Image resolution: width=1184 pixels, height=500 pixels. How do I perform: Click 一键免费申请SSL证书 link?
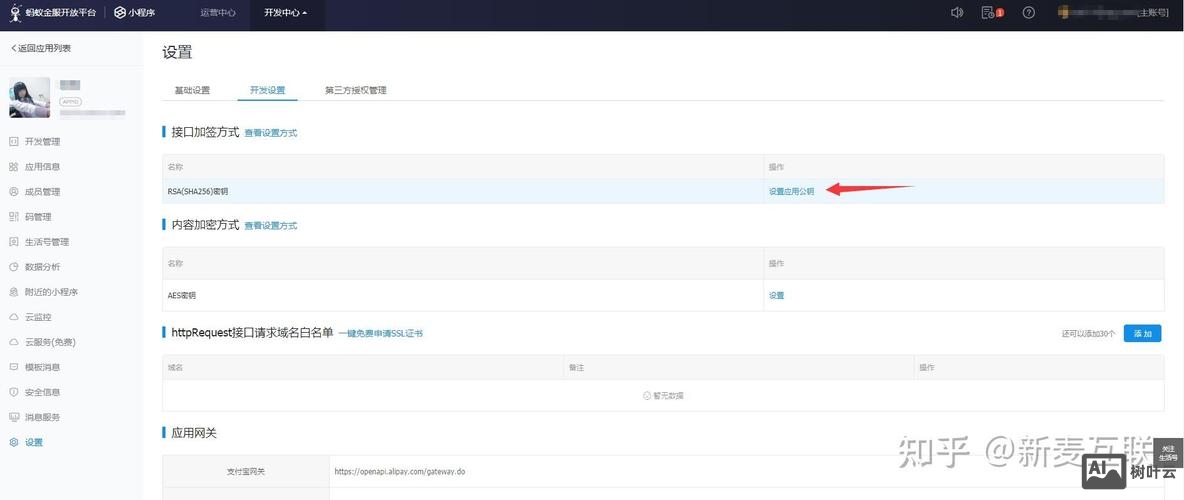click(x=381, y=333)
